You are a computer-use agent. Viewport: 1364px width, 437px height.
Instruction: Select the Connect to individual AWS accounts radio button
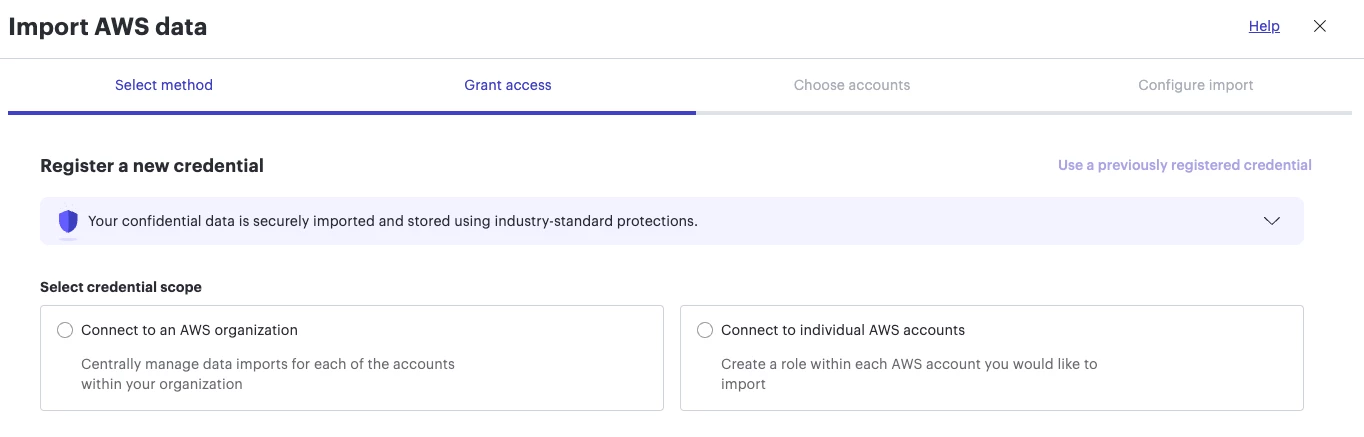pos(705,330)
